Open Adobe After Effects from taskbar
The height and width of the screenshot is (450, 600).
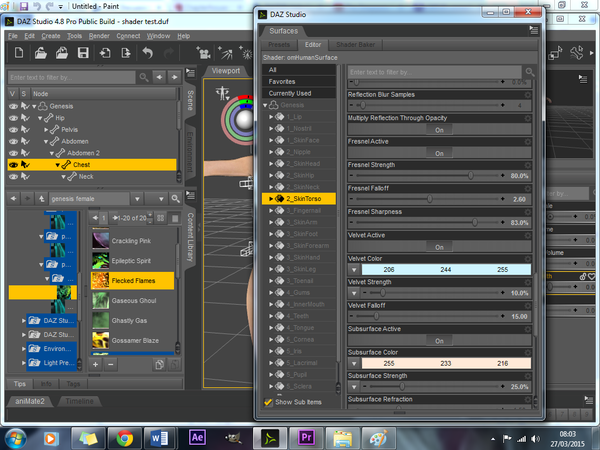(x=197, y=437)
